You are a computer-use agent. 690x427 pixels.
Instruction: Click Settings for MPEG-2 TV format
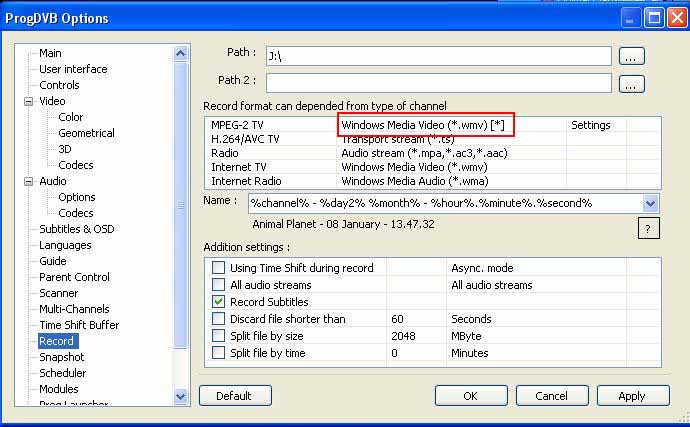coord(590,125)
